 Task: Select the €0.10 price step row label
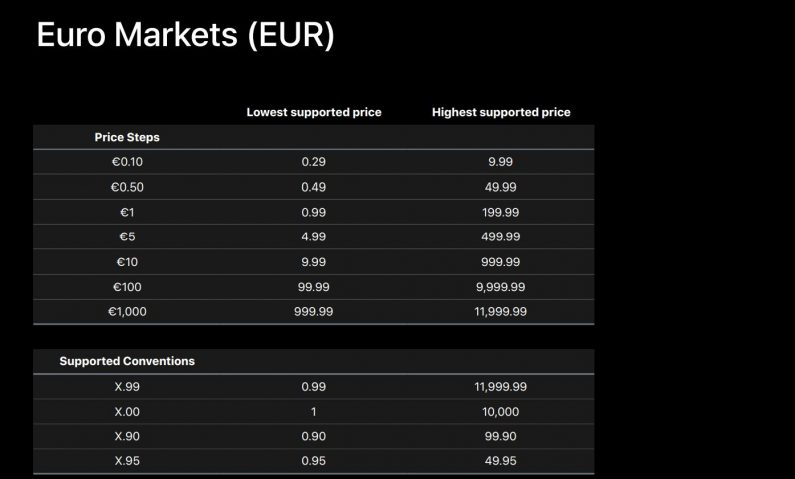127,161
